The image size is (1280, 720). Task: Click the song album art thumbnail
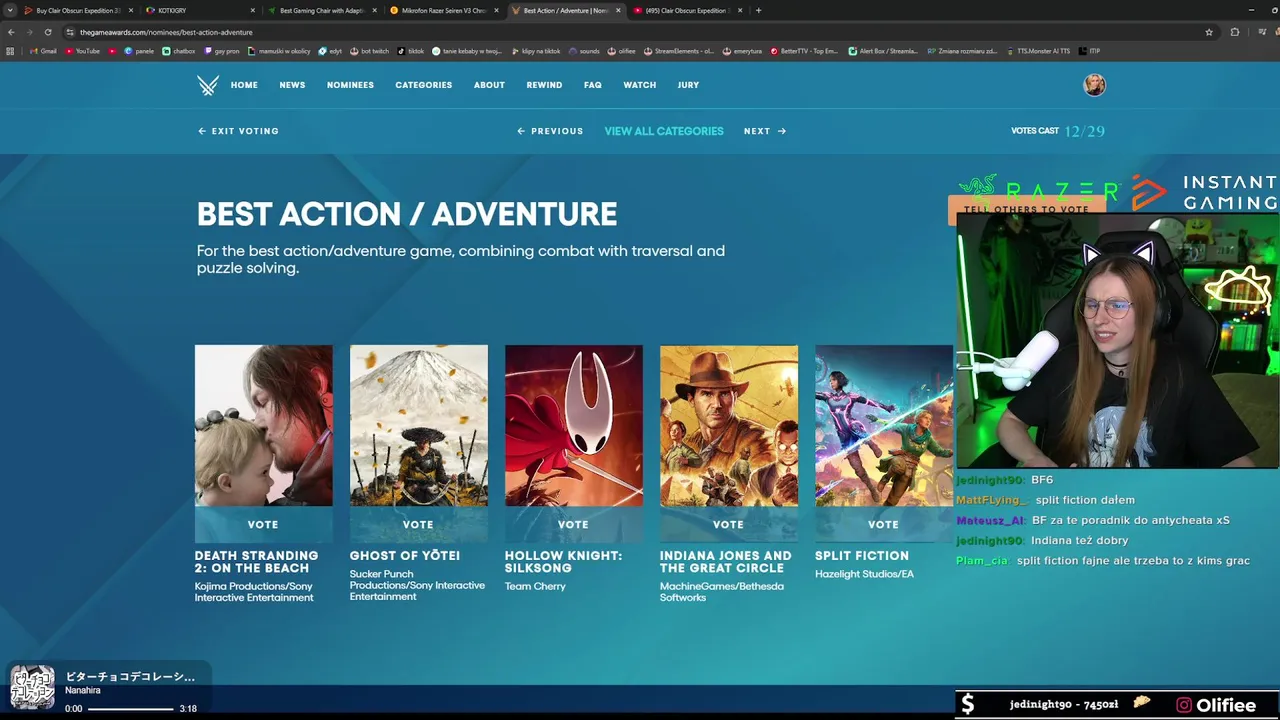coord(32,688)
